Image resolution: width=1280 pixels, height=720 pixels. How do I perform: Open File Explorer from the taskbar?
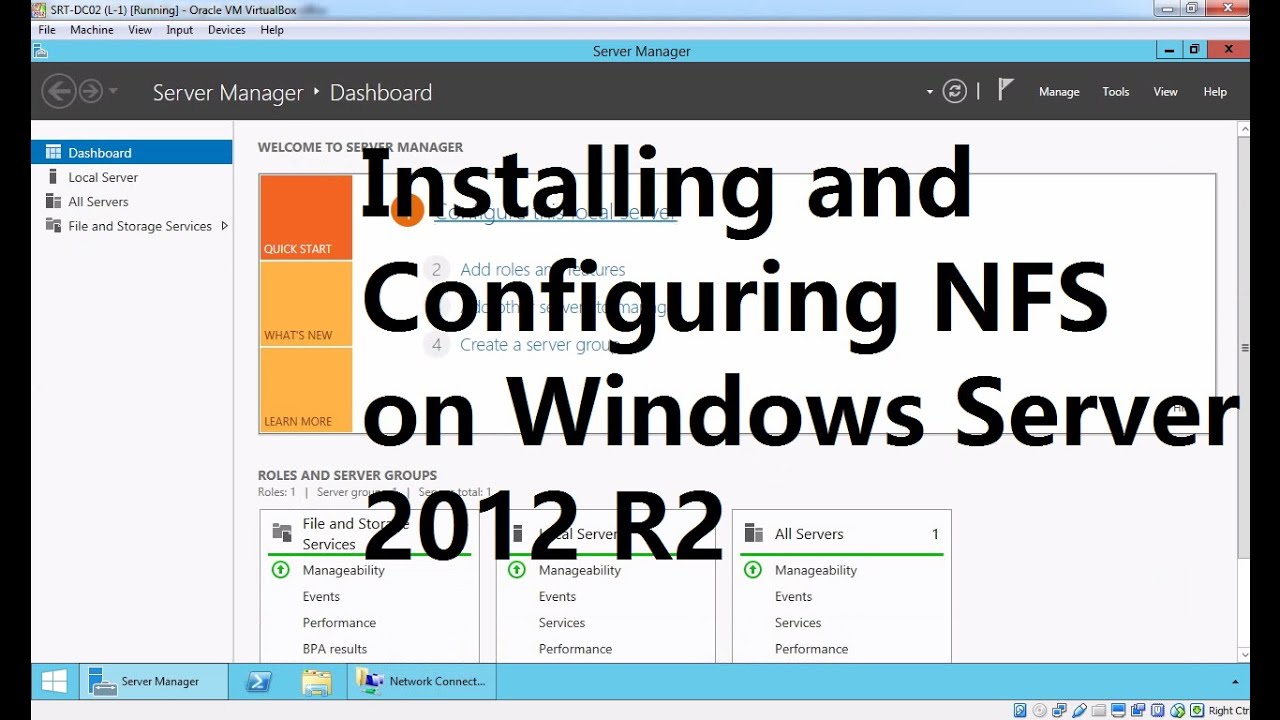[x=316, y=682]
